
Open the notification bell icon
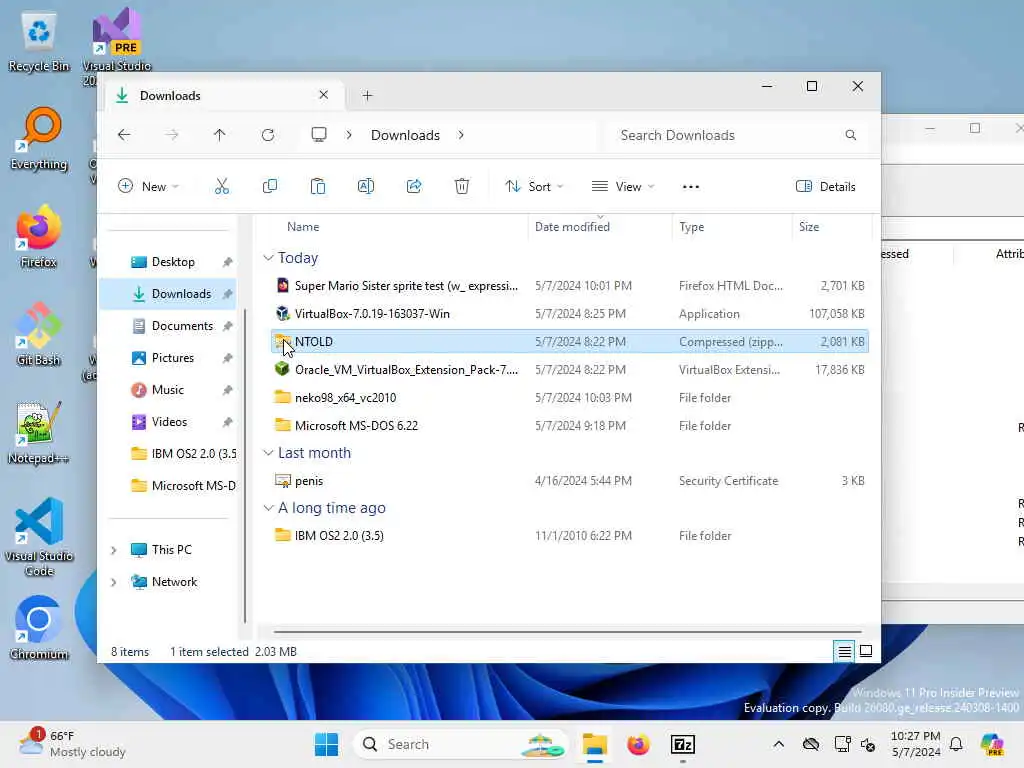tap(956, 744)
